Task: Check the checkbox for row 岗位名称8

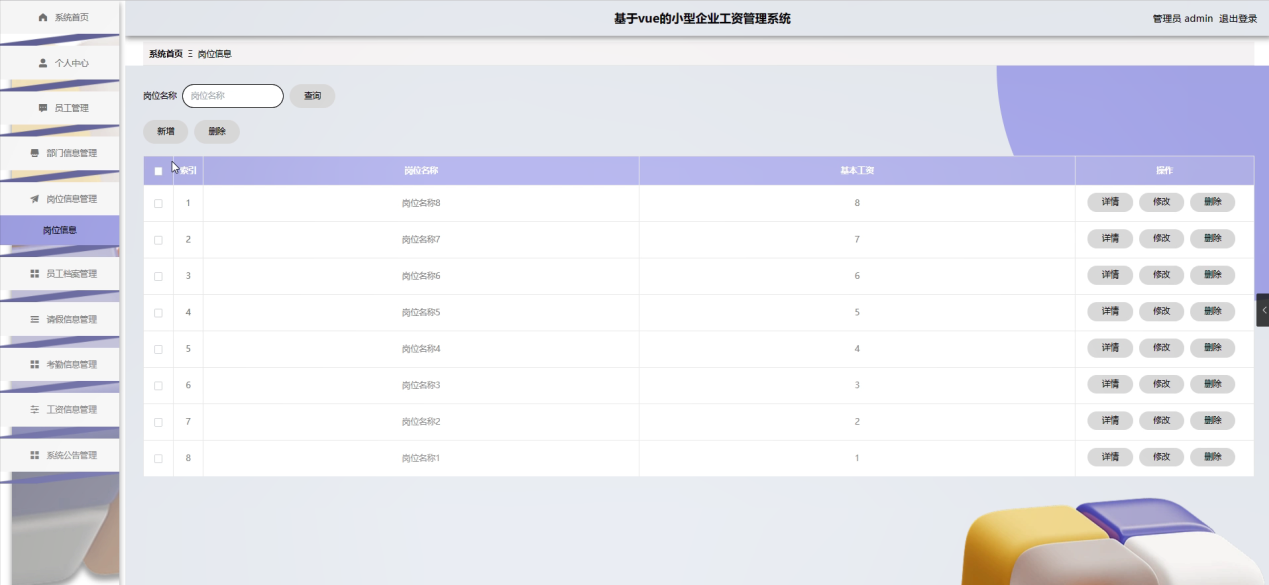Action: (x=158, y=204)
